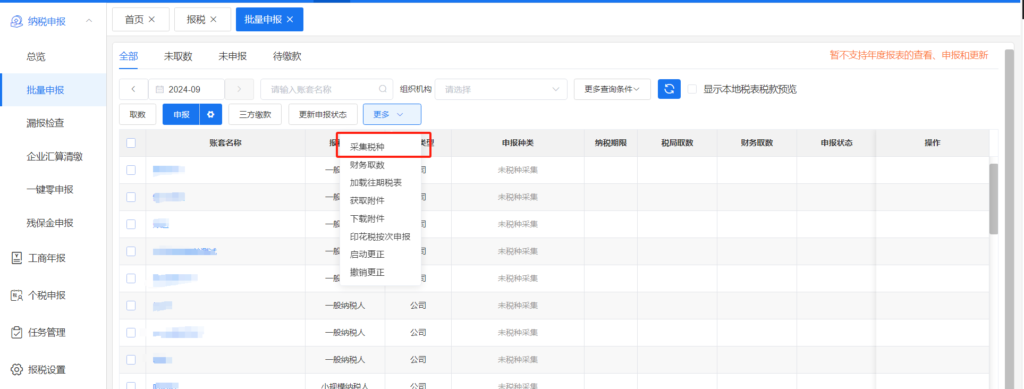Close the 报税 tab with its X
Screen dimensions: 1024x389
213,20
